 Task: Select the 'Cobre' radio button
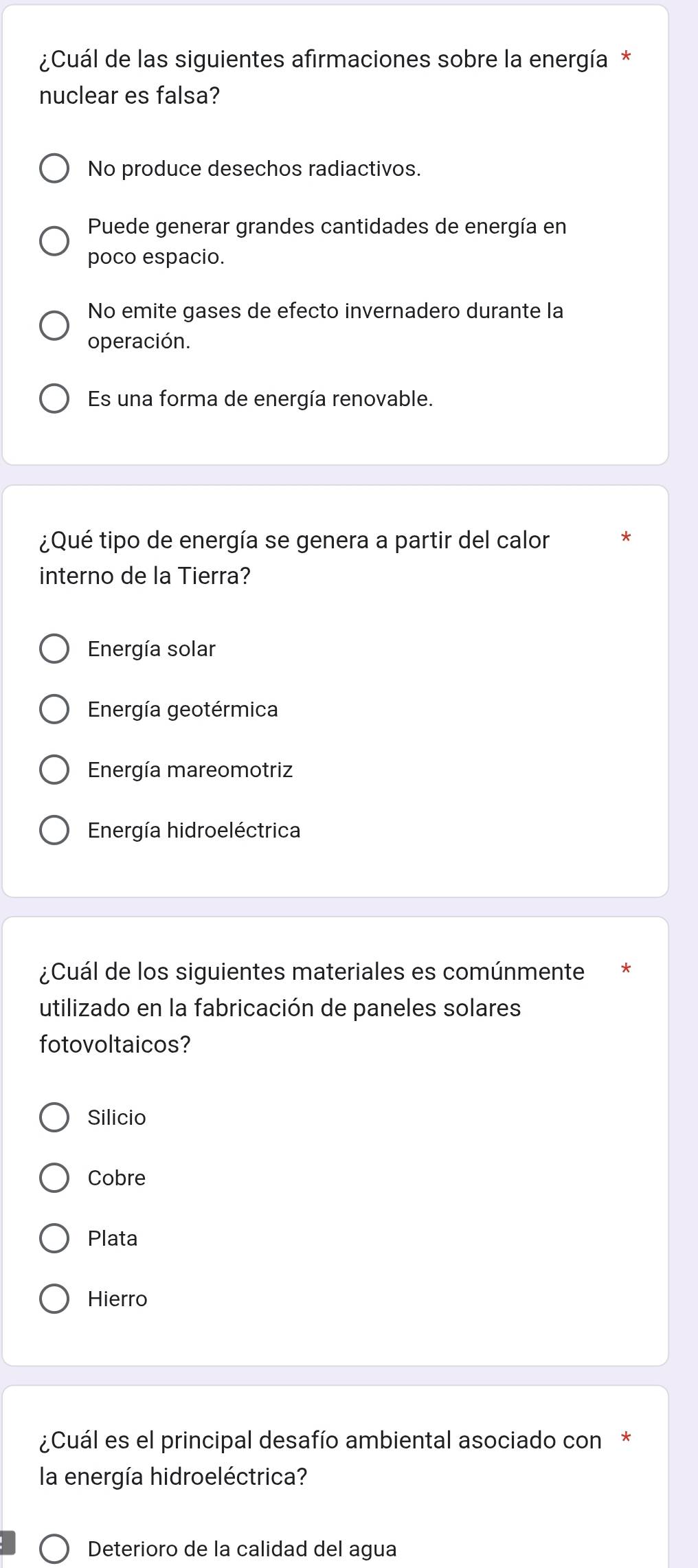(x=54, y=1178)
